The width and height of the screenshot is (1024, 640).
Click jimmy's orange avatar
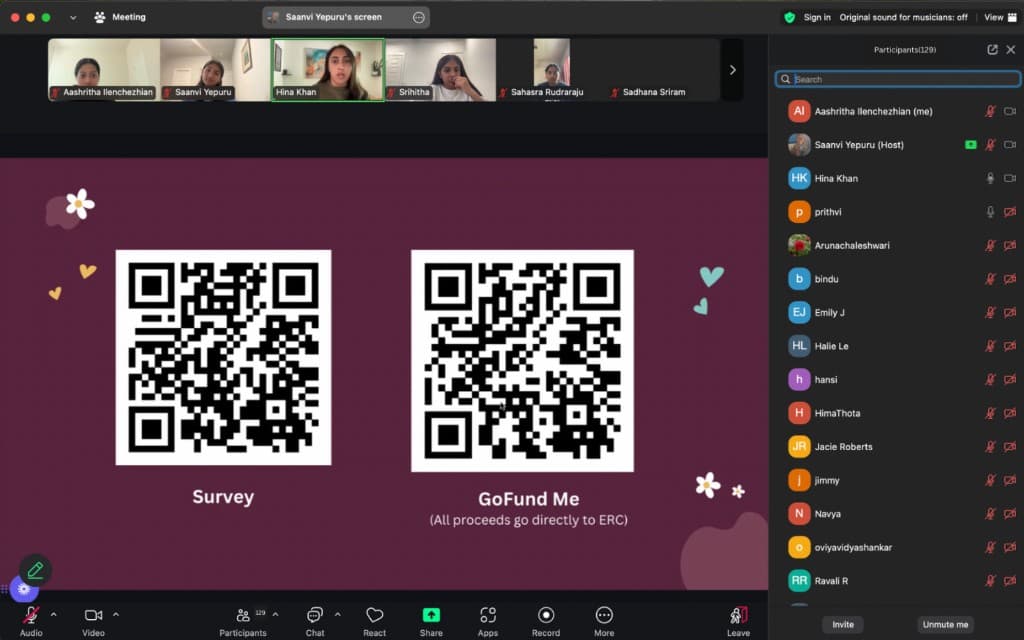799,480
